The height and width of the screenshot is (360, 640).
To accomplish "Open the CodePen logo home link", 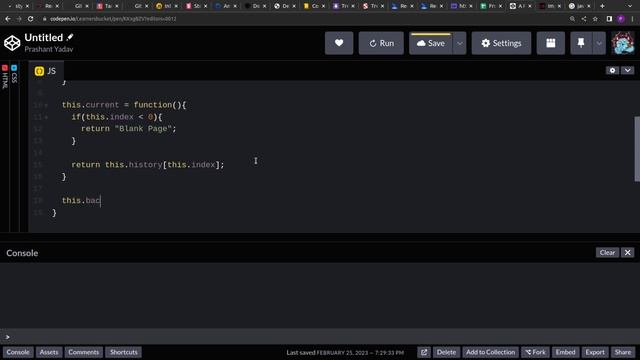I will (x=12, y=43).
